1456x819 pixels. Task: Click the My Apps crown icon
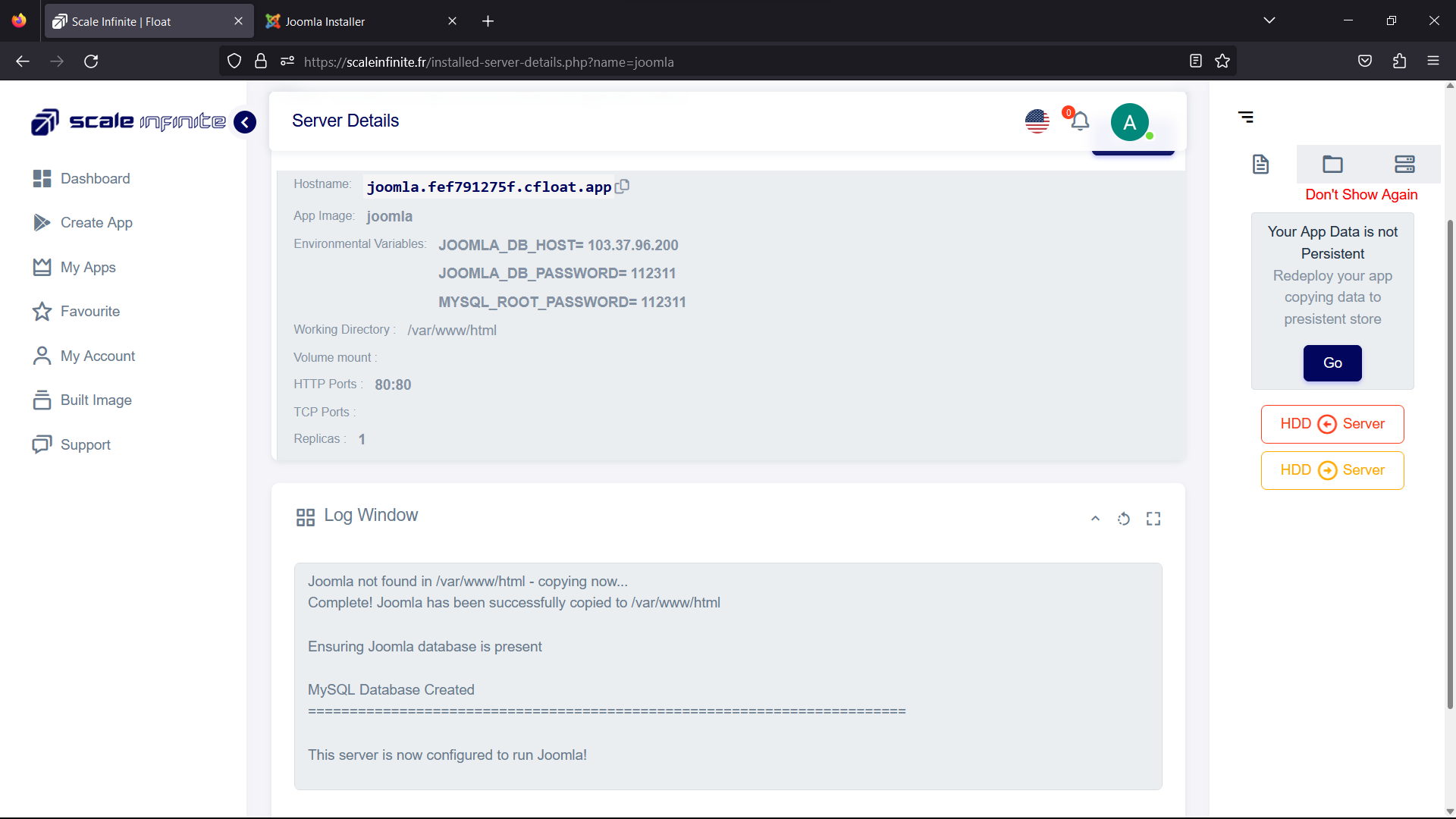tap(42, 267)
